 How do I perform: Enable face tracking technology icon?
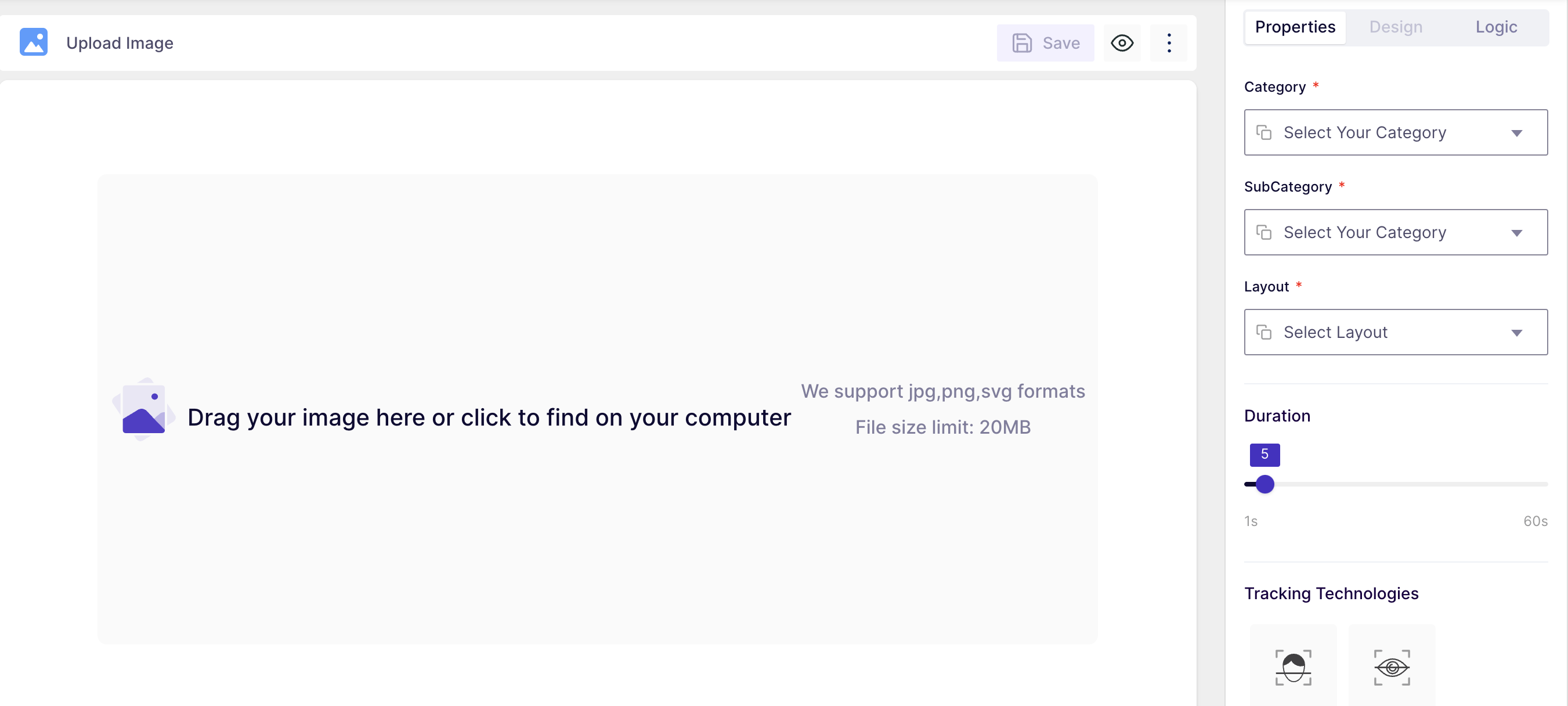1294,667
